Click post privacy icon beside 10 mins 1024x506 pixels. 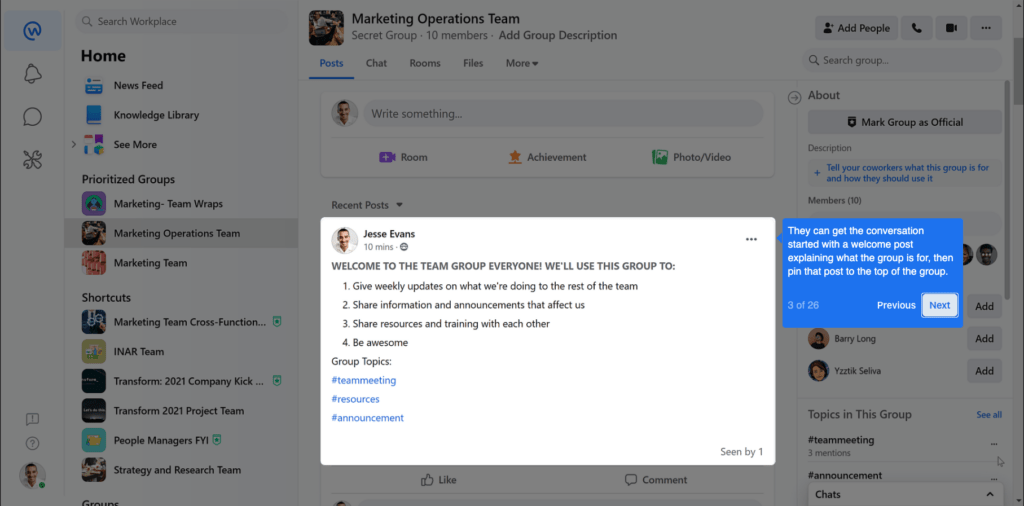[404, 247]
